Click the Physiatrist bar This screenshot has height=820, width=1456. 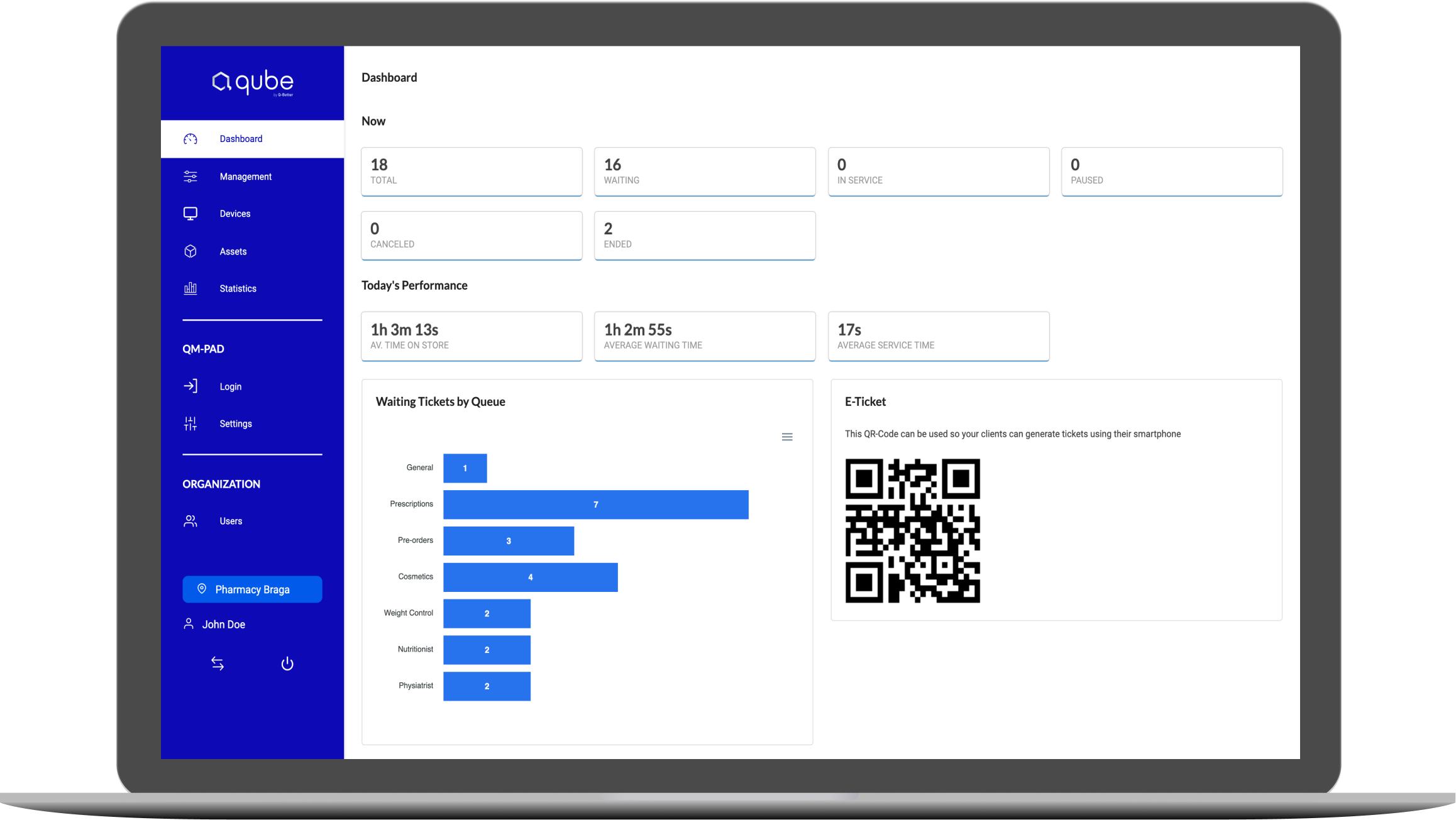pyautogui.click(x=487, y=686)
